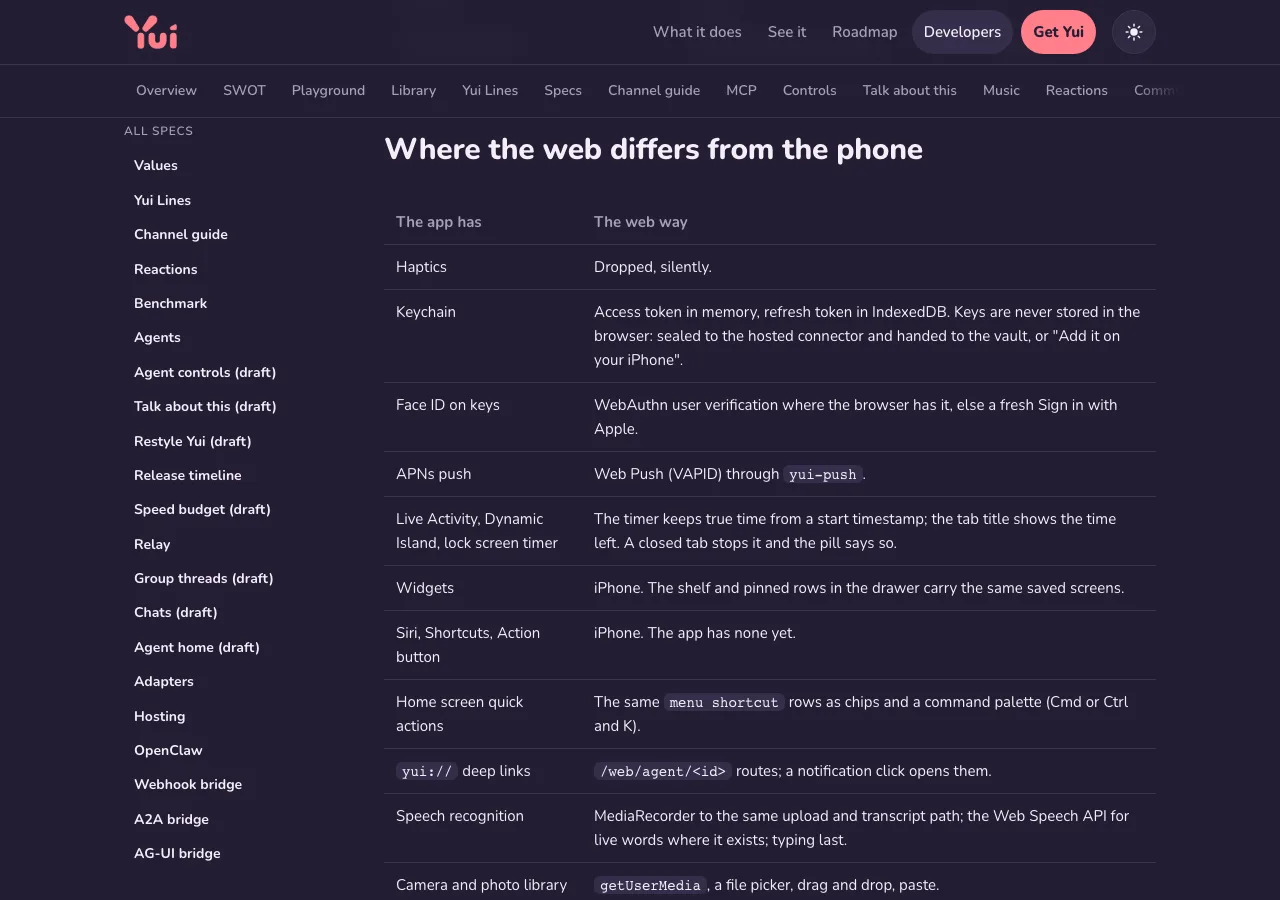Open the Roadmap link in the header
This screenshot has height=900, width=1280.
pos(865,32)
